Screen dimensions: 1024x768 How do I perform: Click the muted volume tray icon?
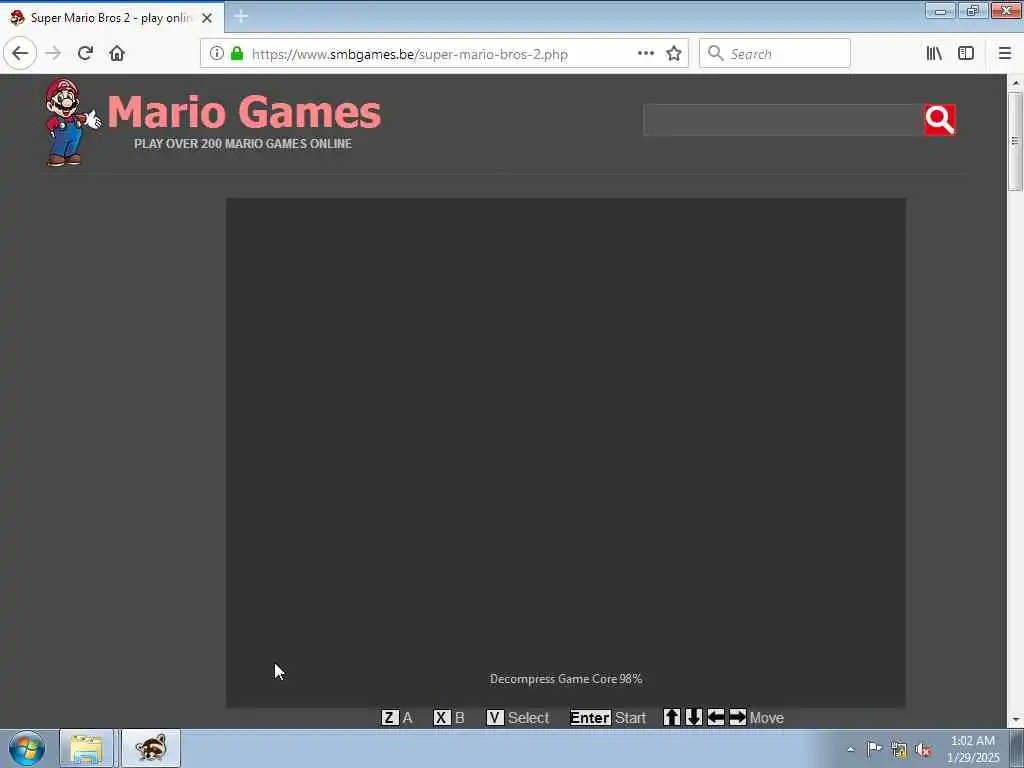923,750
